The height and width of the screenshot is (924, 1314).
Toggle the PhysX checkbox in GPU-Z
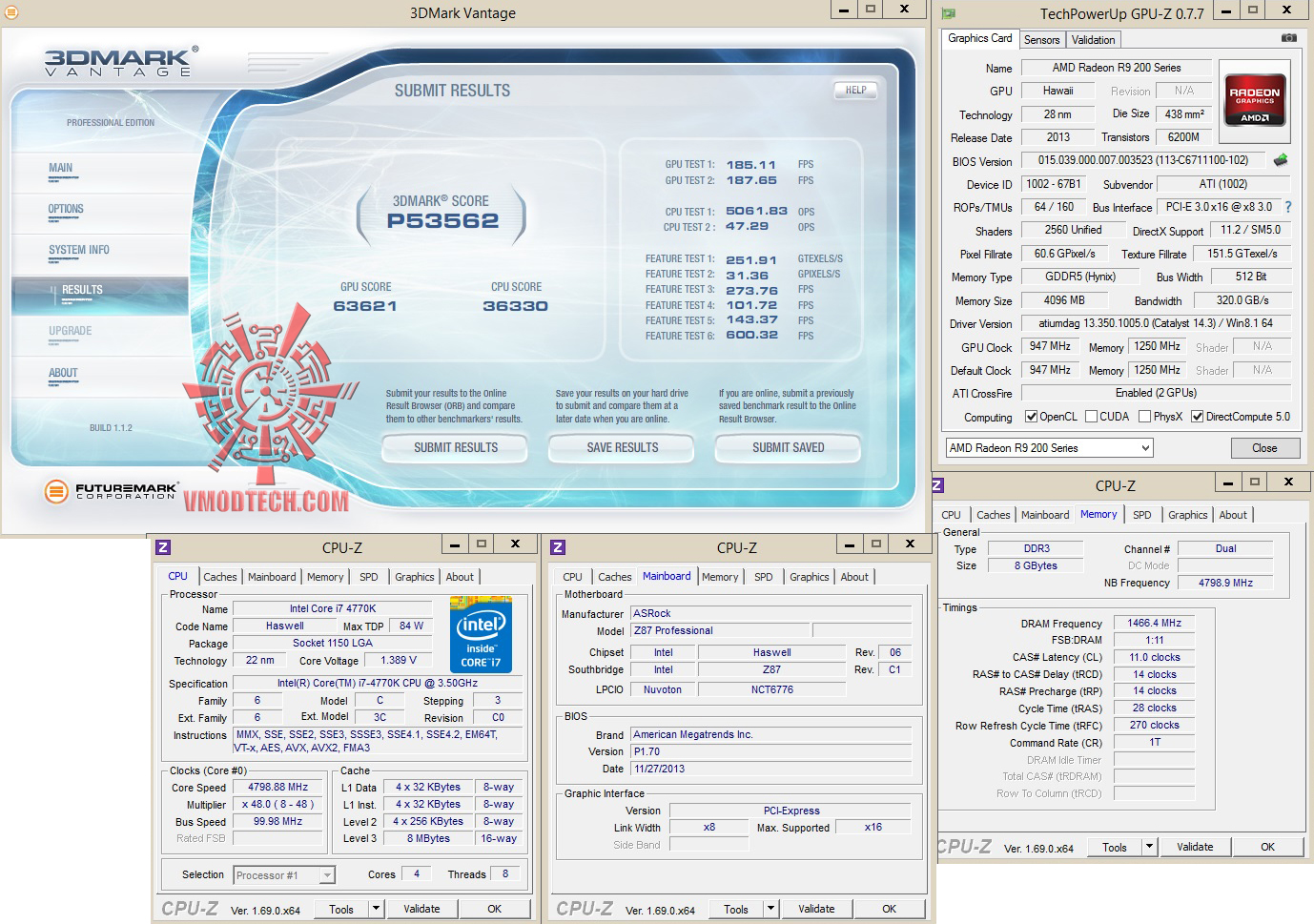(1144, 417)
